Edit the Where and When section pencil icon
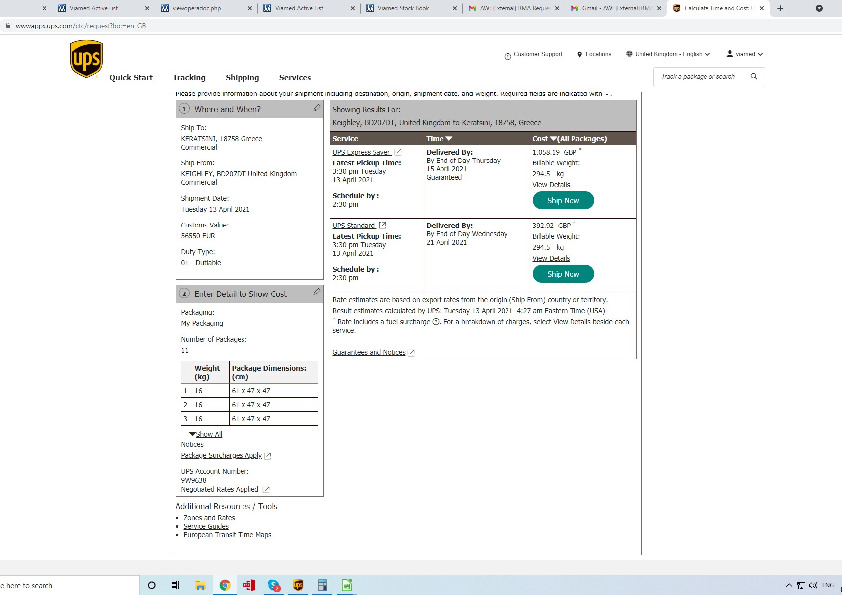Viewport: 842px width, 595px height. point(316,107)
